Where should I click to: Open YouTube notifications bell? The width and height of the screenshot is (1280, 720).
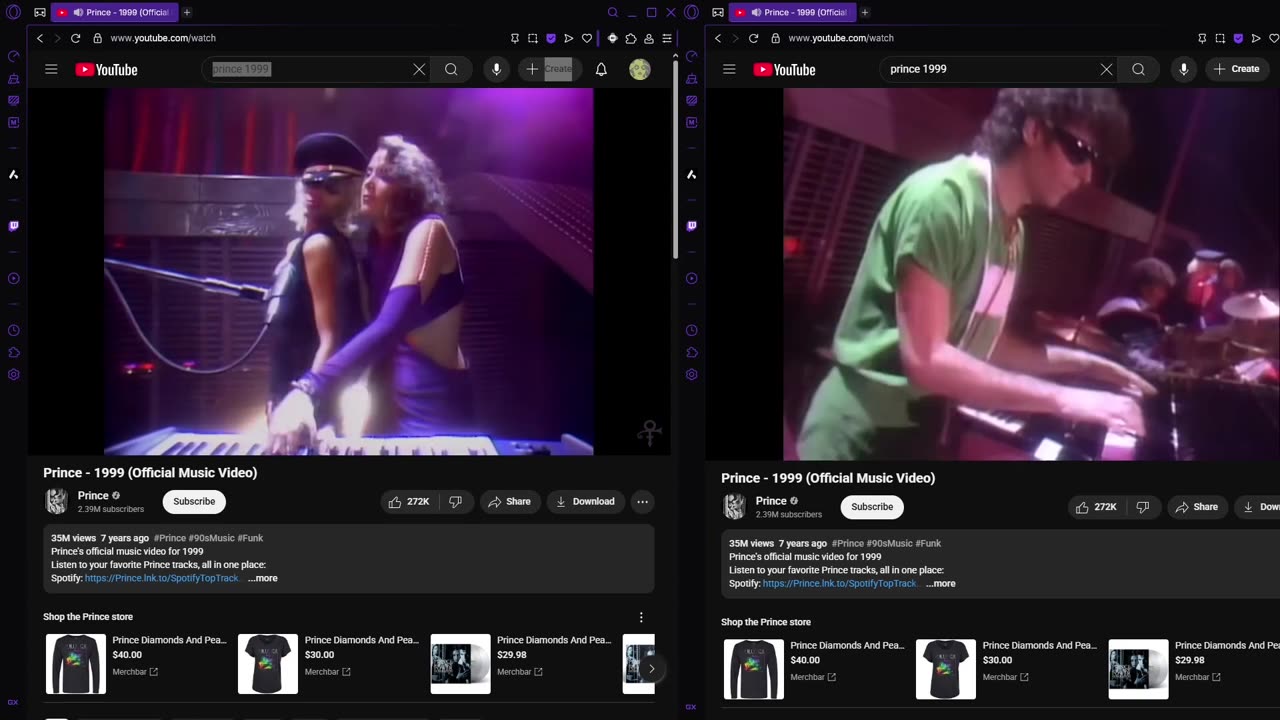(x=601, y=69)
